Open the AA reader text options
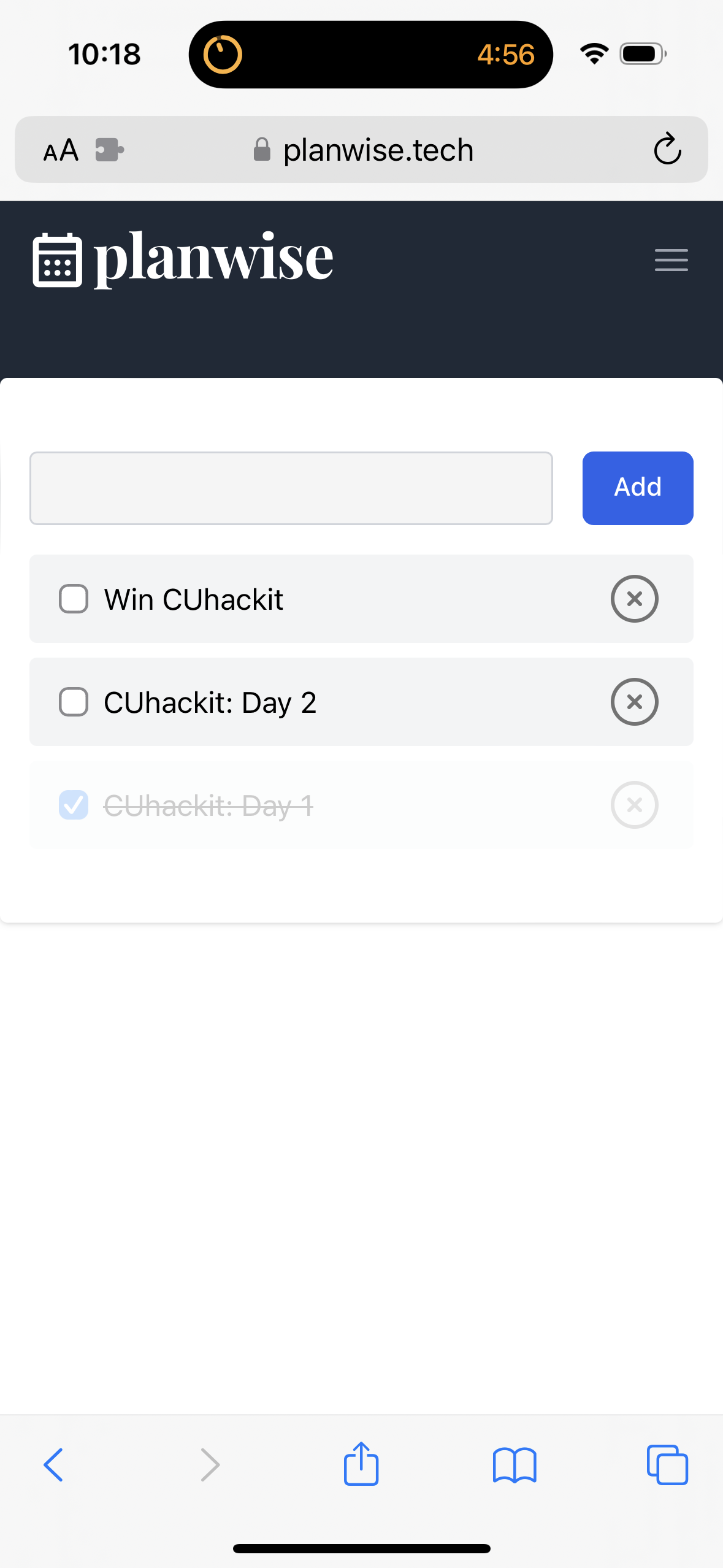723x1568 pixels. click(x=61, y=150)
